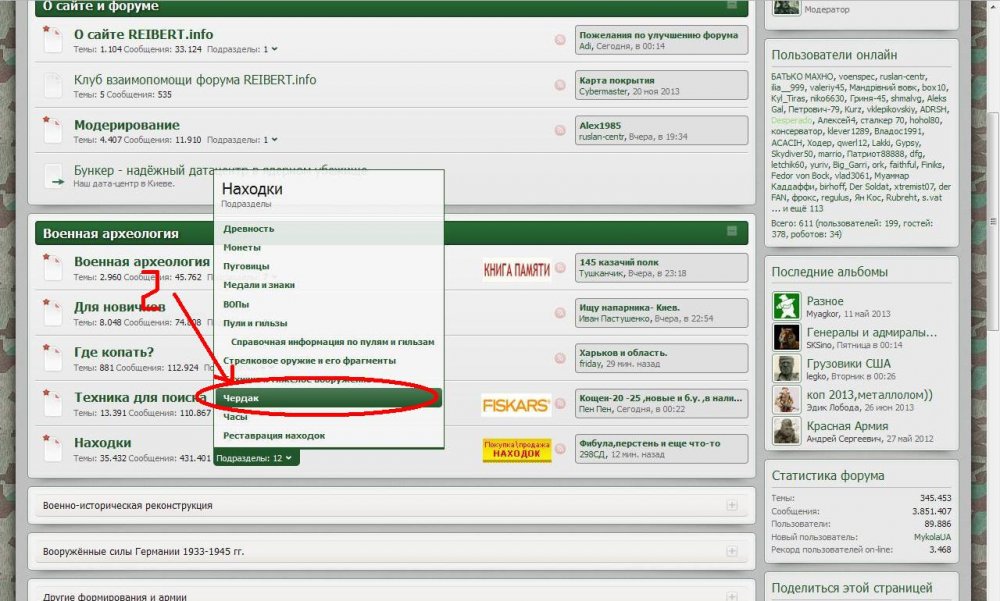Click the КНИГА ПАМЯТИ banner image
The image size is (1000, 601).
coord(516,268)
